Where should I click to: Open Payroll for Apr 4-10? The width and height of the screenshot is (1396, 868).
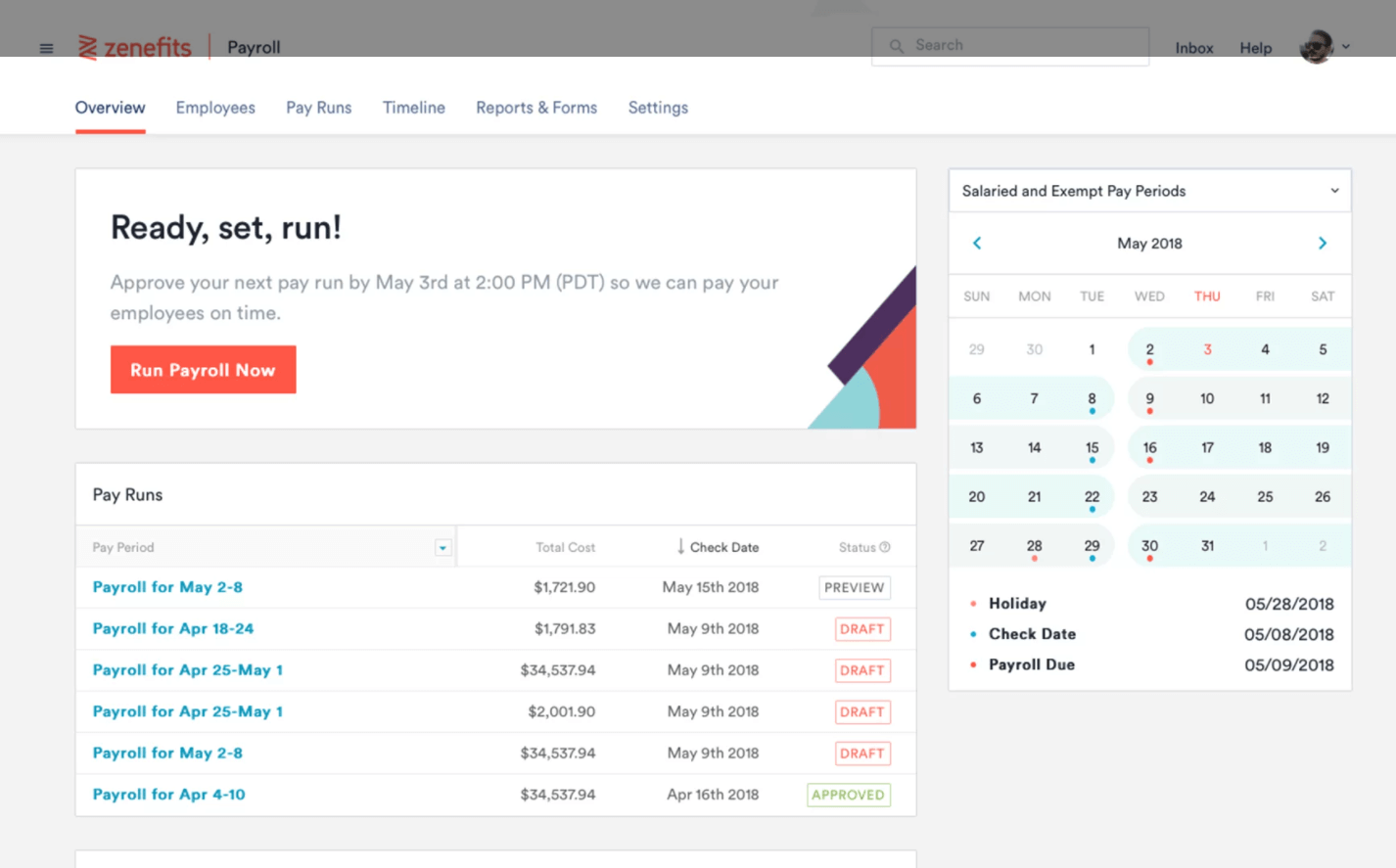167,794
